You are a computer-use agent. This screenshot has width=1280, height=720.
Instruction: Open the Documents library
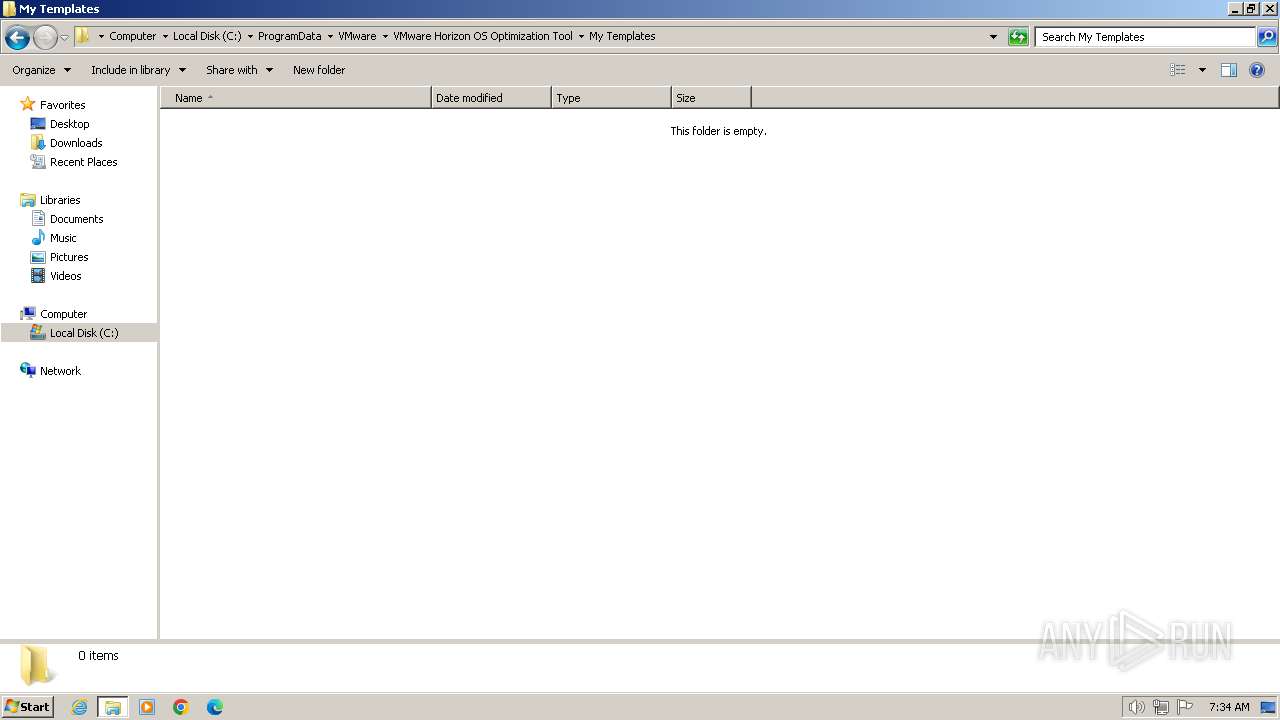pyautogui.click(x=76, y=219)
